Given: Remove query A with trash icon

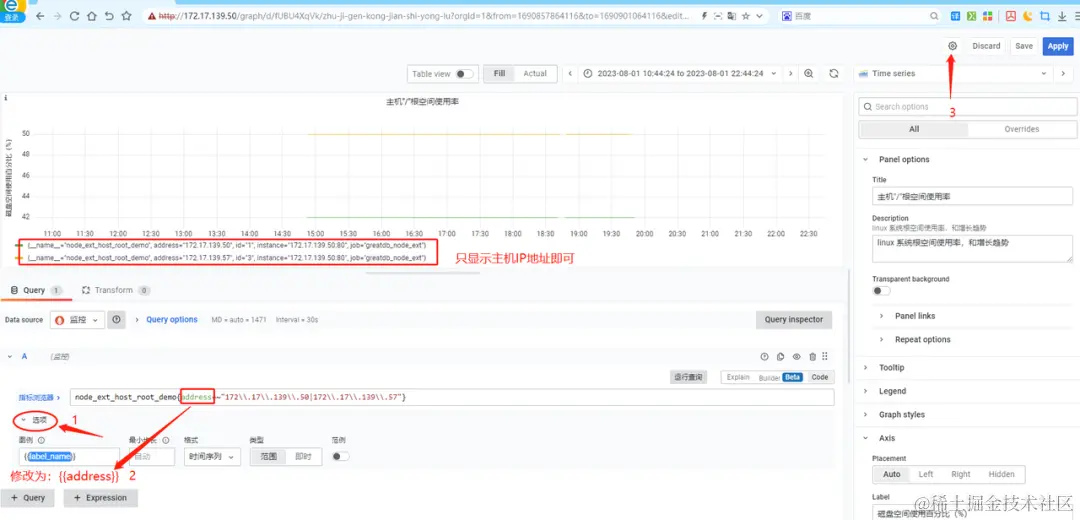Looking at the screenshot, I should pos(813,357).
